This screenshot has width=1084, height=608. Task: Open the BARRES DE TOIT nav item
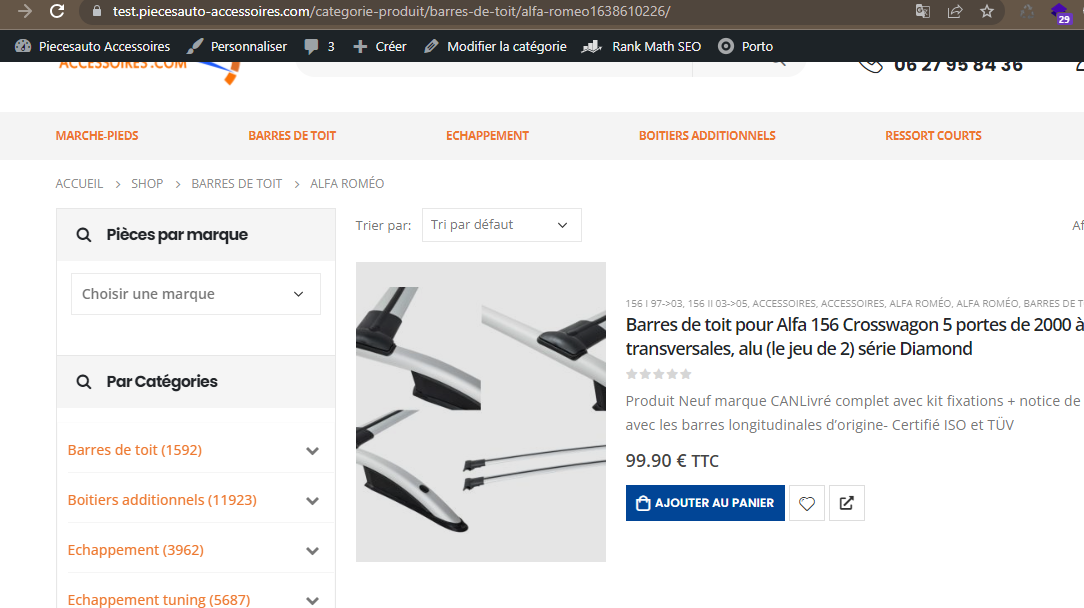coord(292,136)
